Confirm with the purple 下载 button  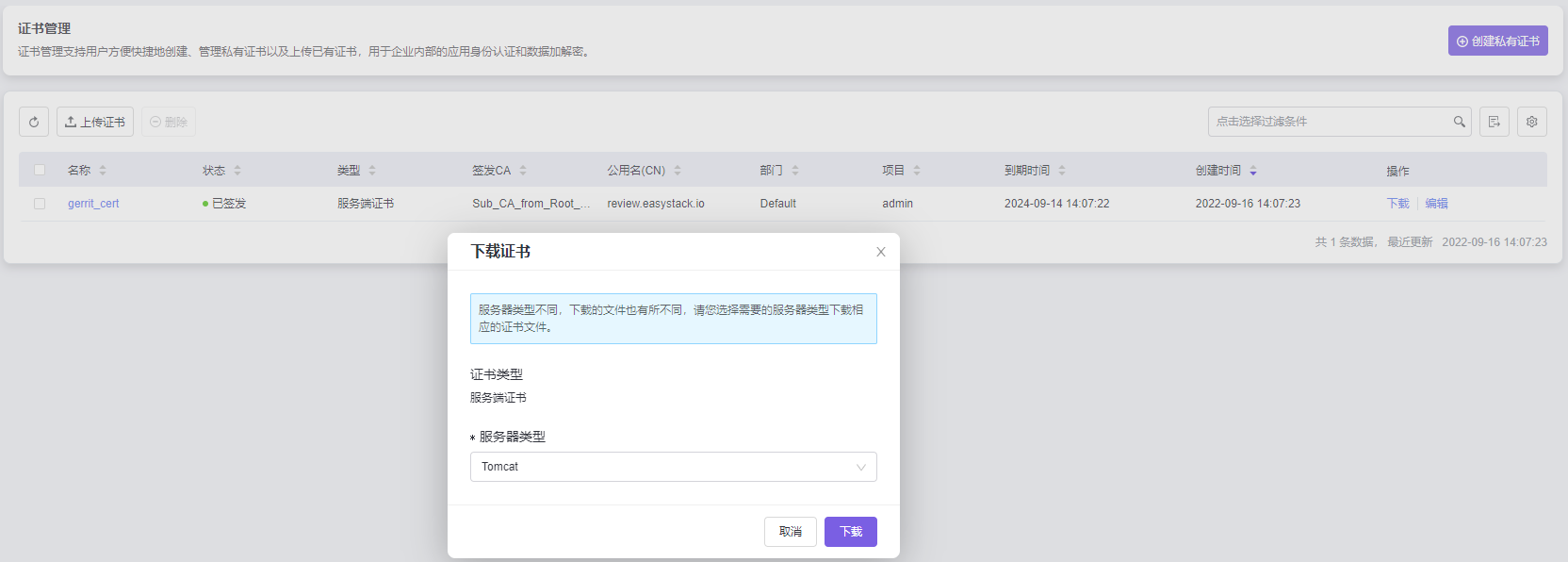point(850,532)
